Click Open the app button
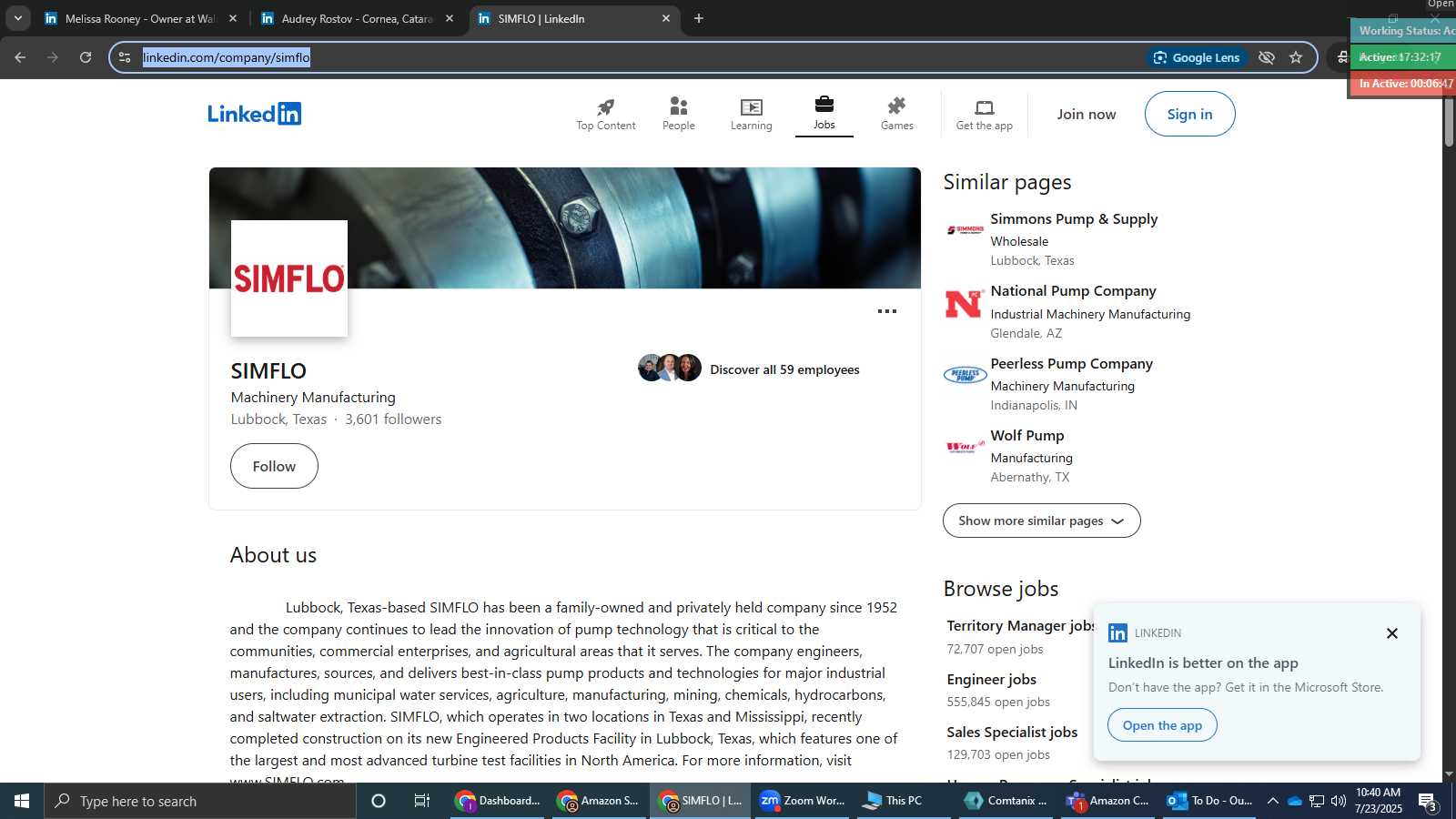 tap(1162, 725)
